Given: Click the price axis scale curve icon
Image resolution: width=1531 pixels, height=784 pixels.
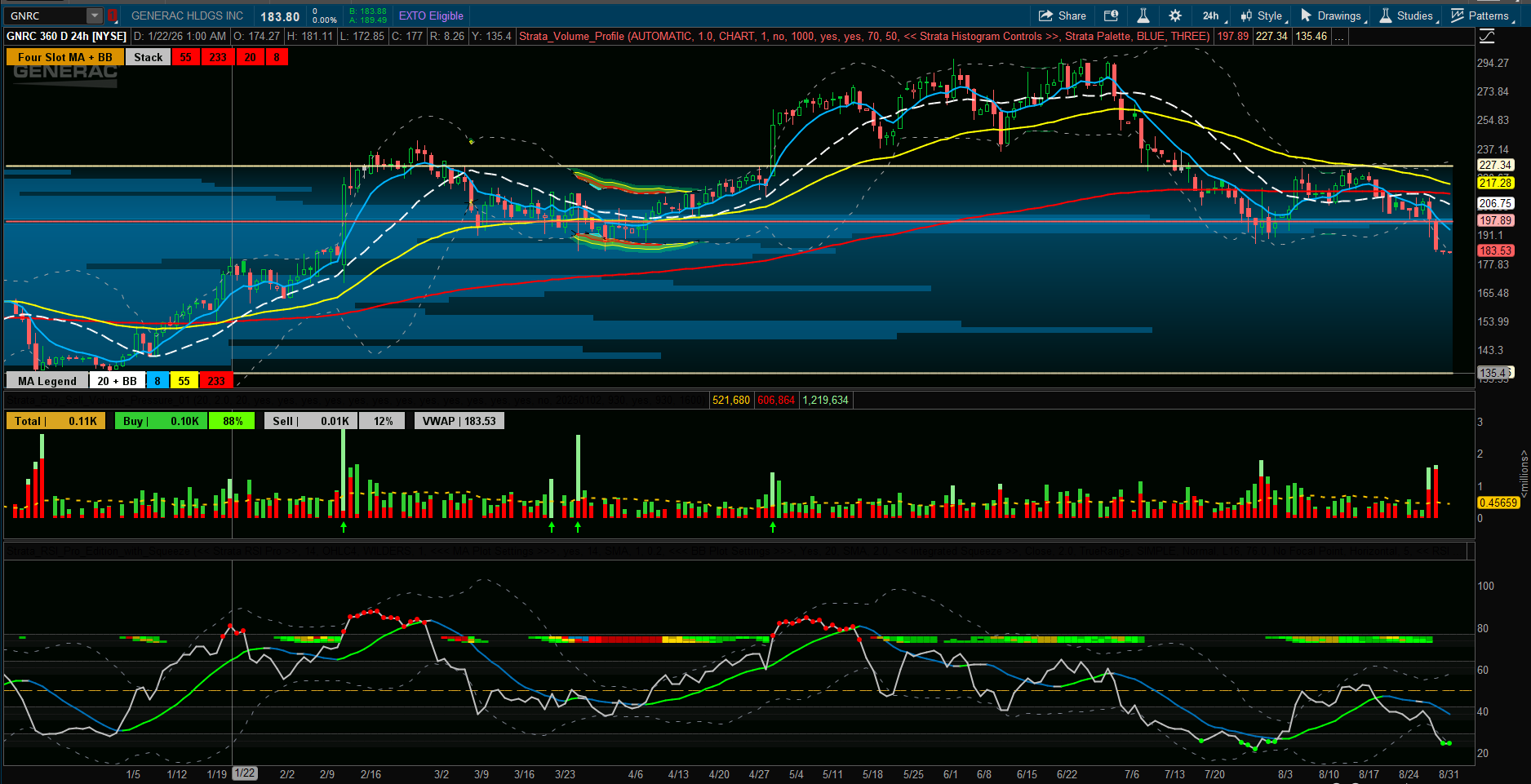Looking at the screenshot, I should [x=1487, y=36].
